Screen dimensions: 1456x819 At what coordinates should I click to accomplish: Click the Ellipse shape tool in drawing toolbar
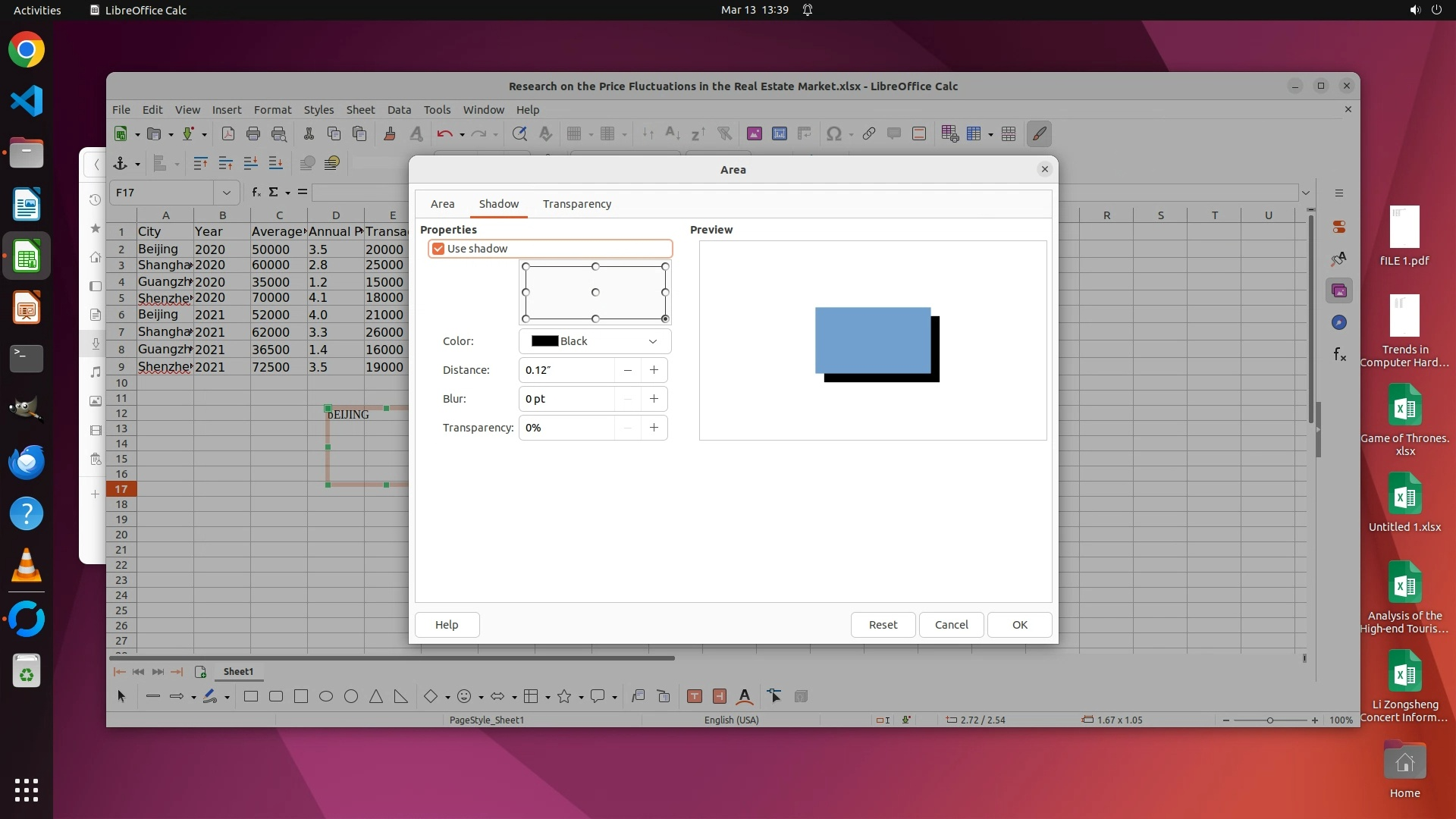pos(326,696)
